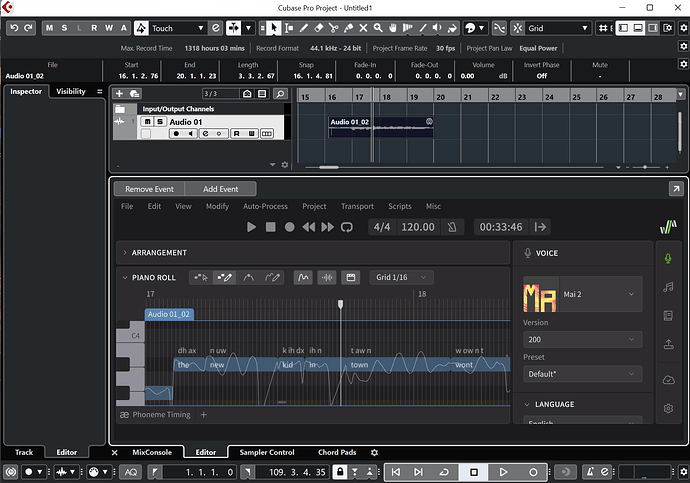Click the Add Event button

pyautogui.click(x=220, y=189)
